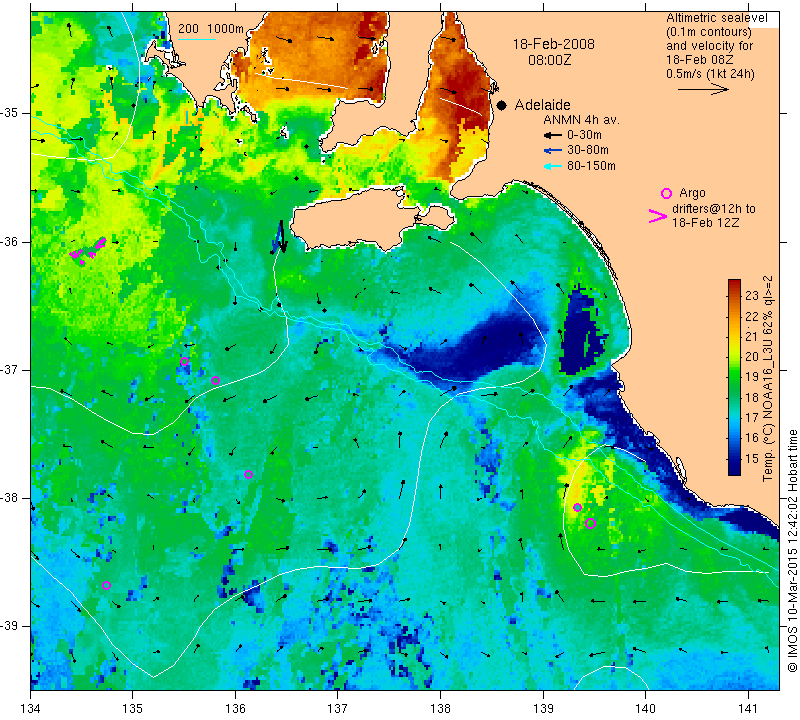Click the blue ANMN mooring arrow west of Kangaroo Island
The image size is (800, 720).
[280, 237]
